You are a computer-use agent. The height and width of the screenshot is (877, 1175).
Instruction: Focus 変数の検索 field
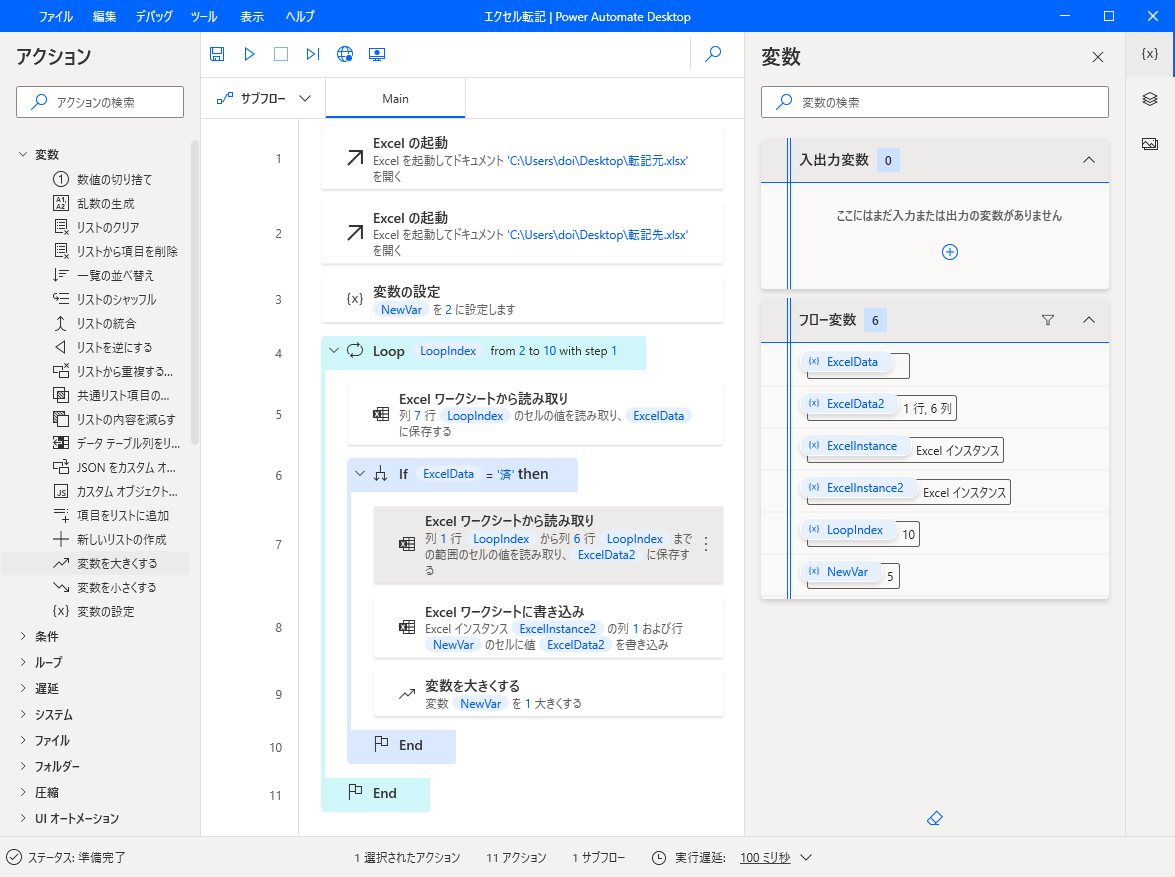click(x=934, y=102)
